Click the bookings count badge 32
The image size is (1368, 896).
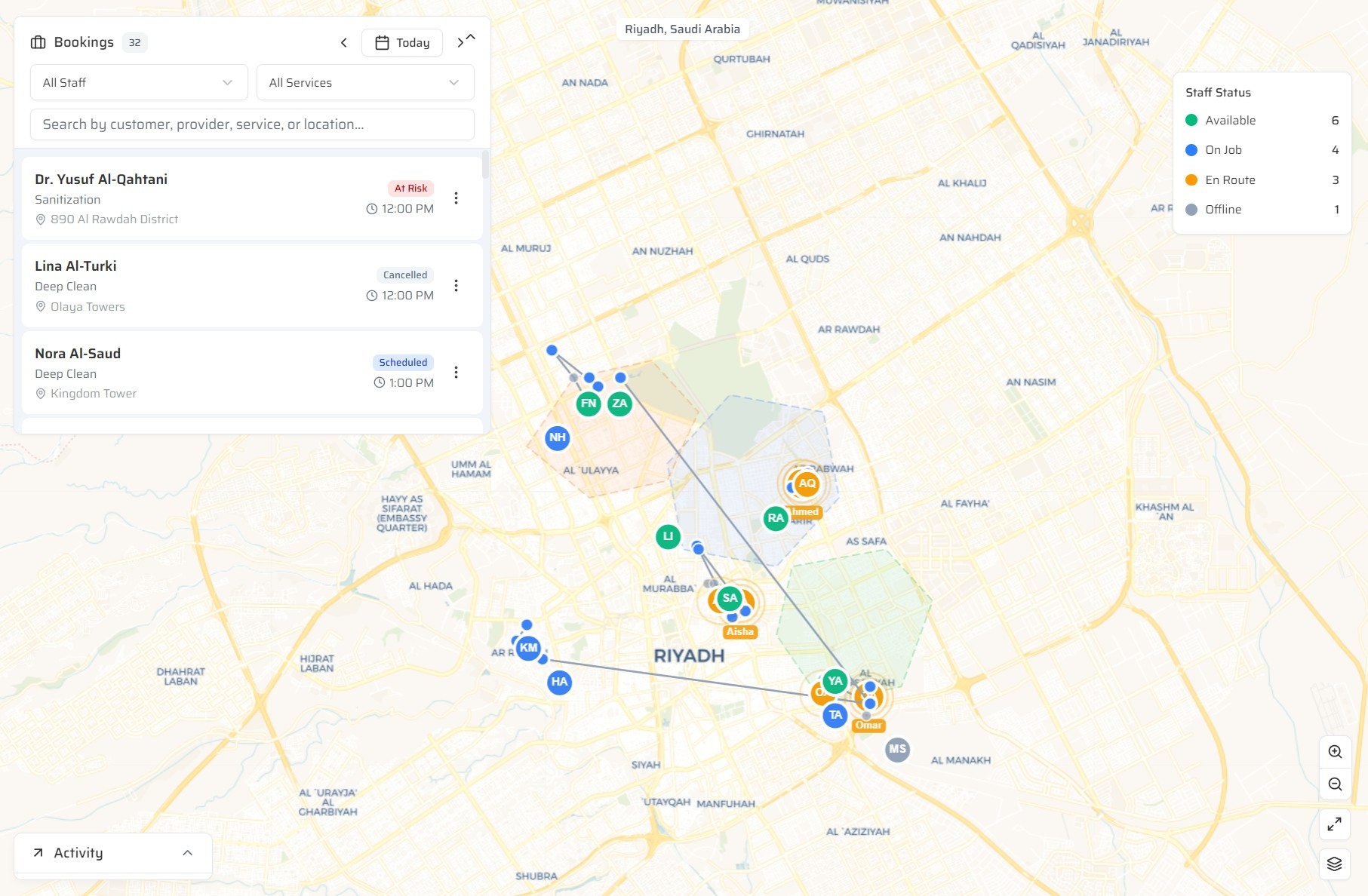click(134, 43)
